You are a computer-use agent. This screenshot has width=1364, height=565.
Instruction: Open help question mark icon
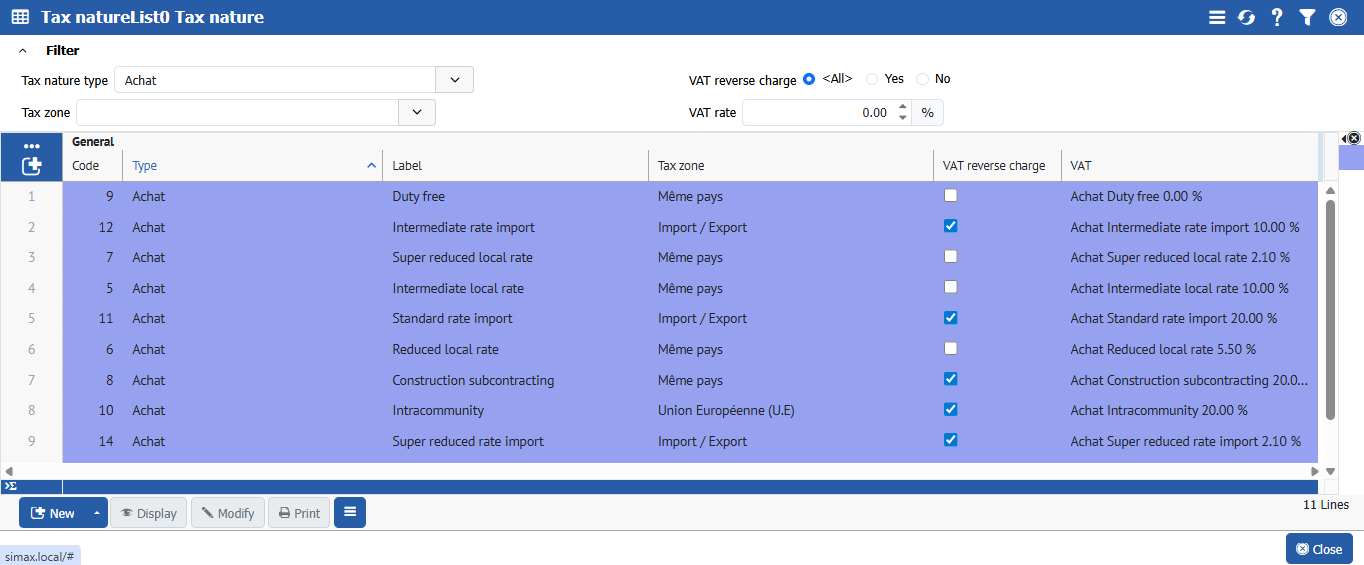tap(1277, 17)
